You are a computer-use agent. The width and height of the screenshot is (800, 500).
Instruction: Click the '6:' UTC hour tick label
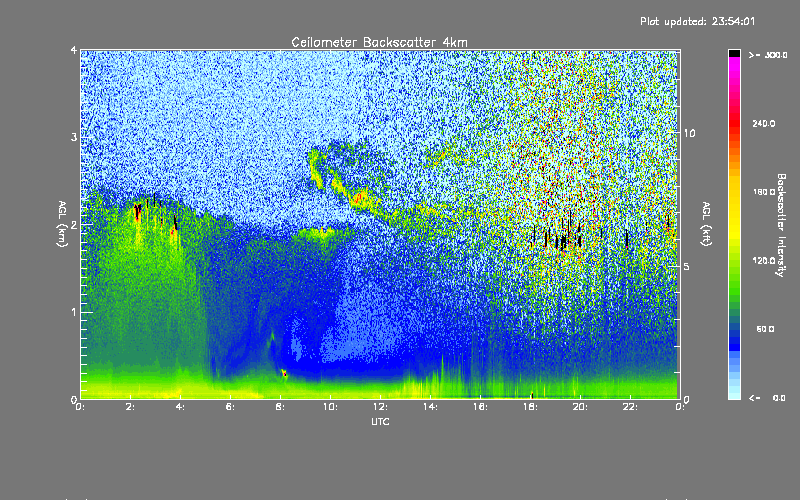pos(230,407)
